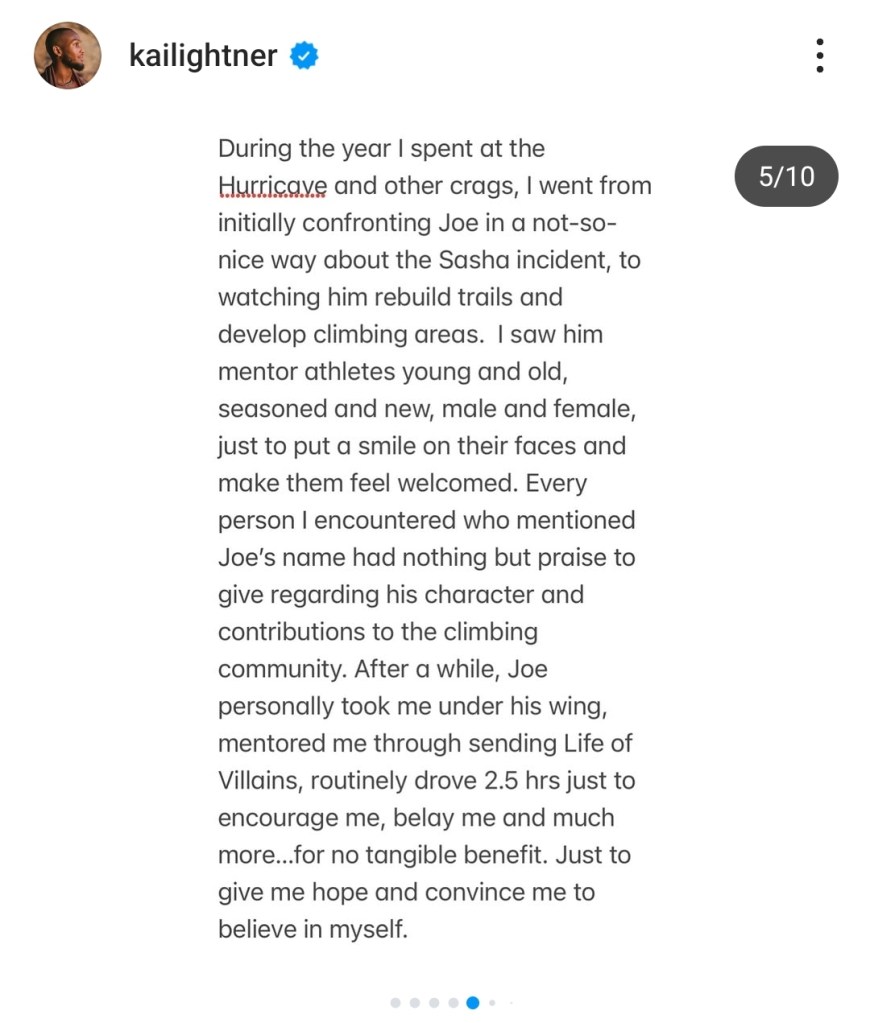Click the blue verified badge
Image resolution: width=870 pixels, height=1023 pixels.
304,56
